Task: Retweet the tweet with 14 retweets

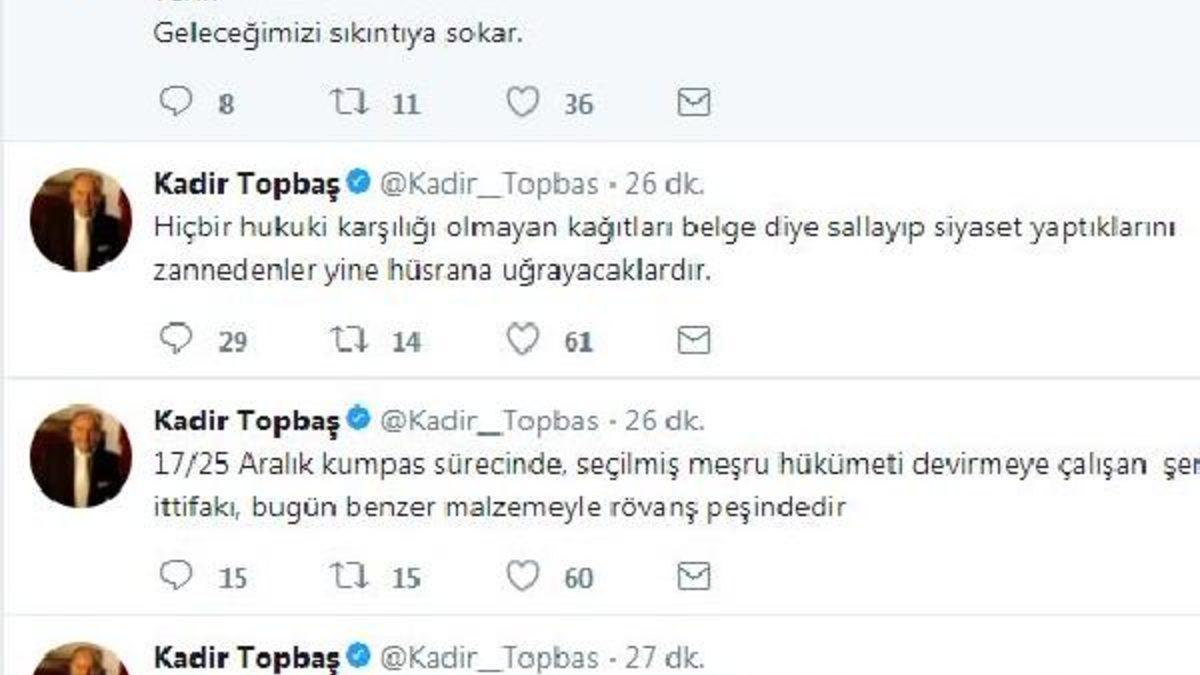Action: [349, 340]
